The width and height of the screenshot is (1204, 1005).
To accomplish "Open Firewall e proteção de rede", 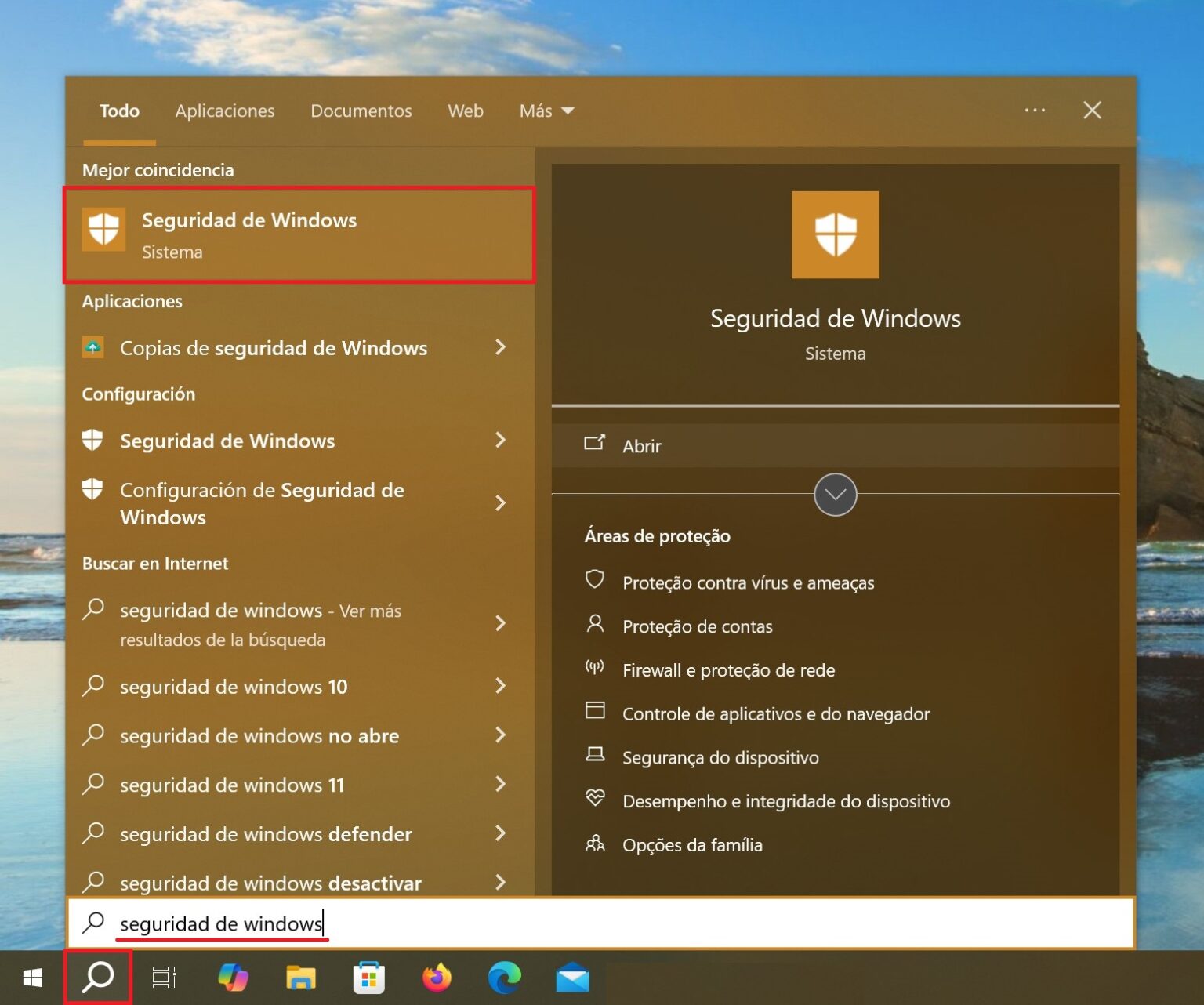I will click(729, 670).
